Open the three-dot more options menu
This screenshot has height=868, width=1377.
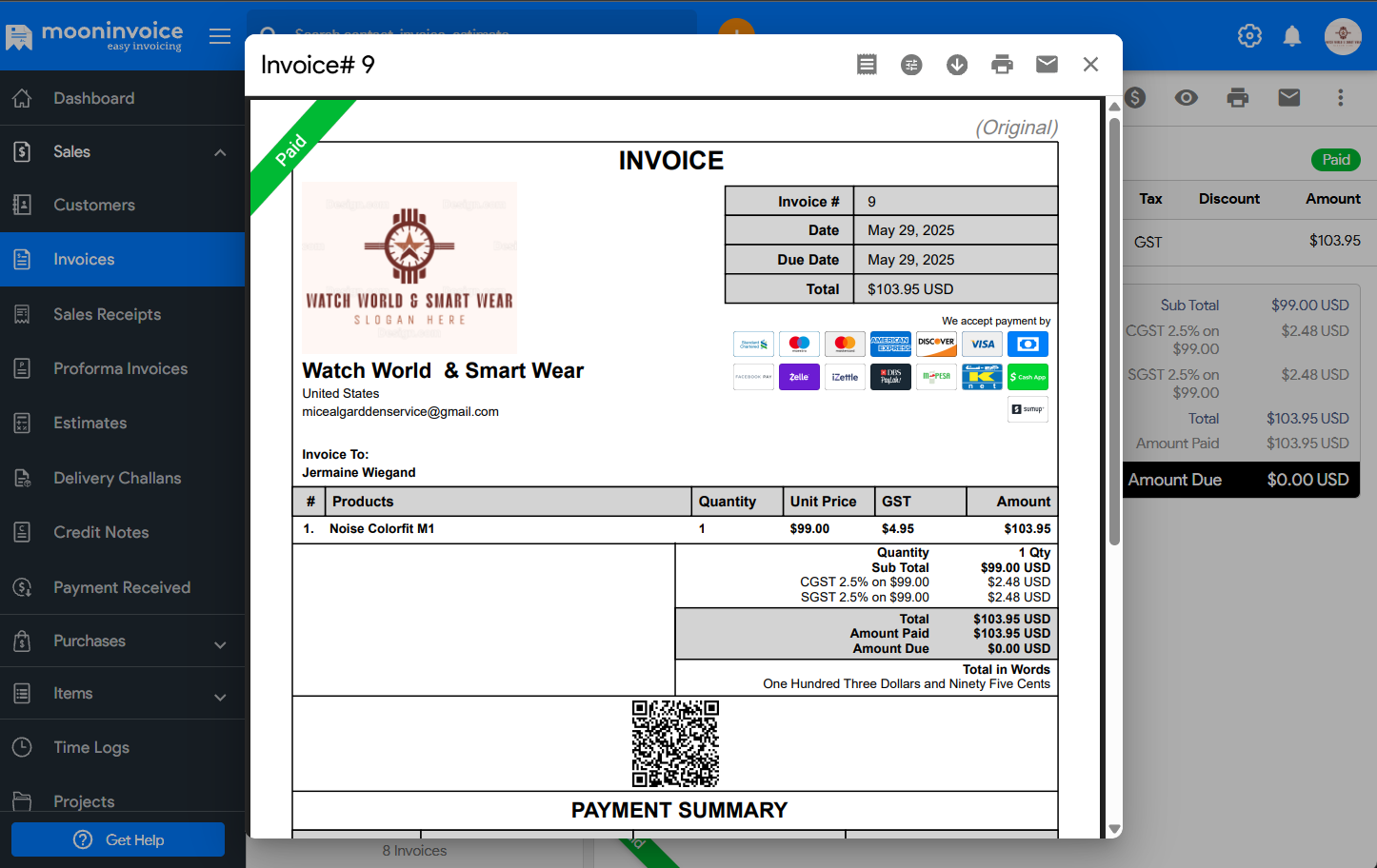click(1340, 97)
